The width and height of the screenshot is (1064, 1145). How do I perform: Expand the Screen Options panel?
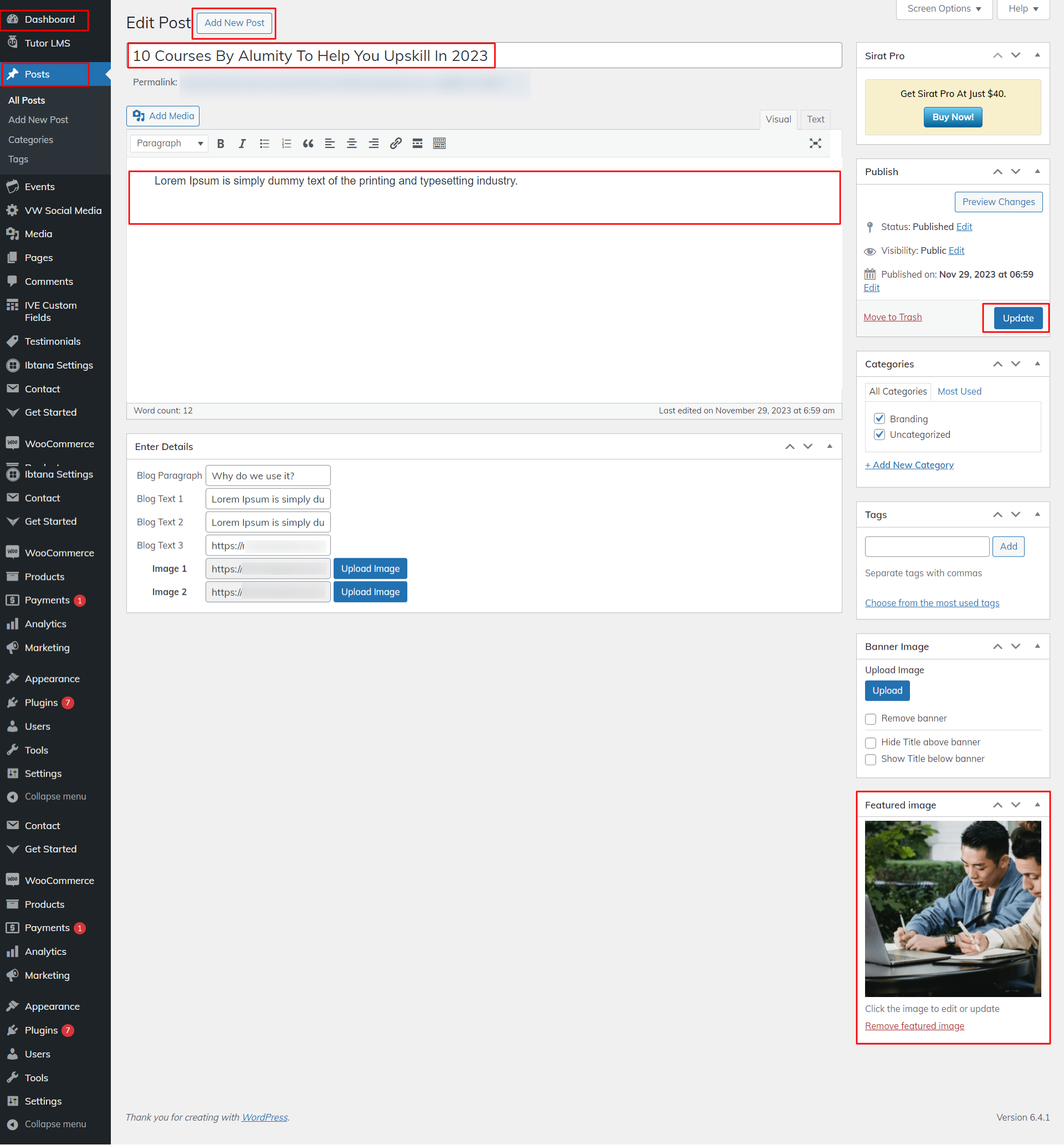coord(944,9)
